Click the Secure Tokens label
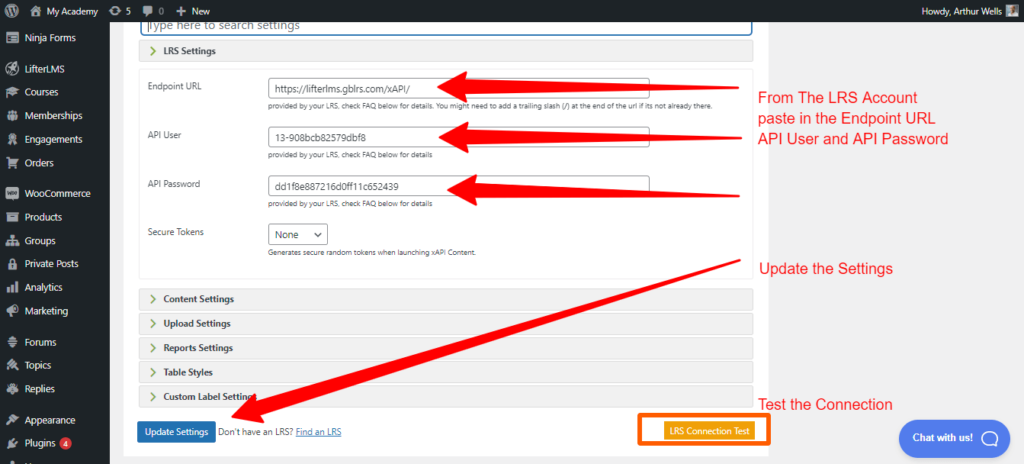Image resolution: width=1024 pixels, height=464 pixels. pyautogui.click(x=176, y=231)
